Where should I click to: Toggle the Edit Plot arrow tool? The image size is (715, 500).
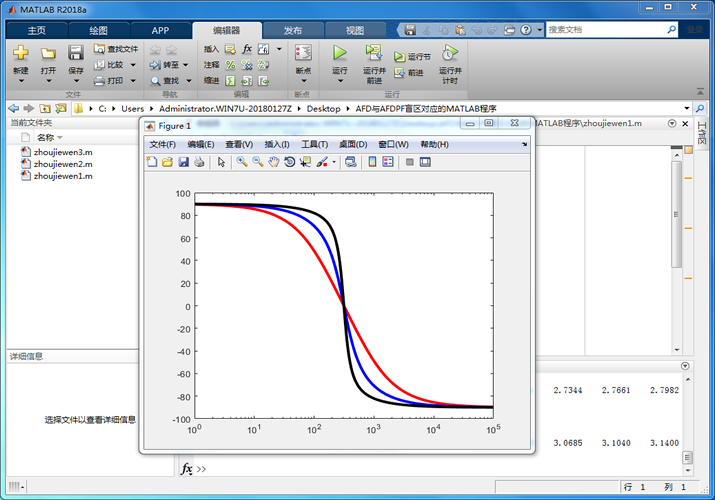tap(221, 162)
